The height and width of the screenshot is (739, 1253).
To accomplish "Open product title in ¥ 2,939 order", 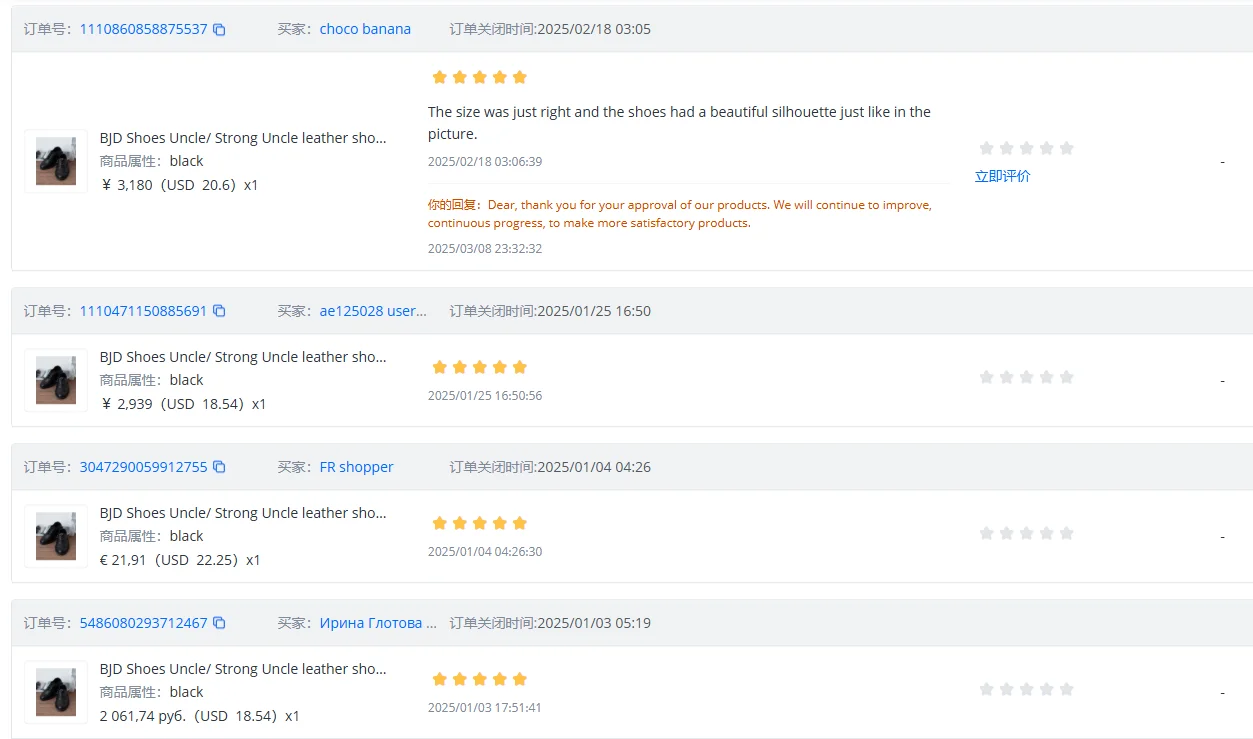I will [243, 357].
